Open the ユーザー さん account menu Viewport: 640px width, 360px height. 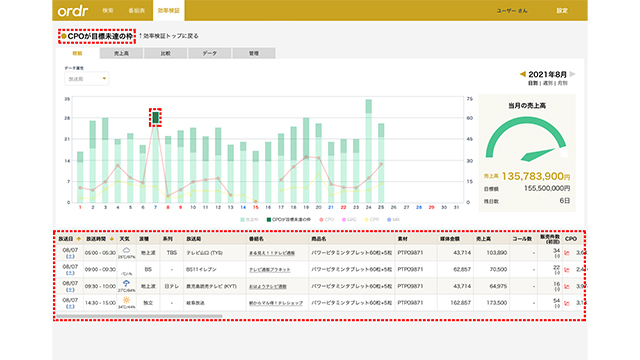click(x=512, y=11)
